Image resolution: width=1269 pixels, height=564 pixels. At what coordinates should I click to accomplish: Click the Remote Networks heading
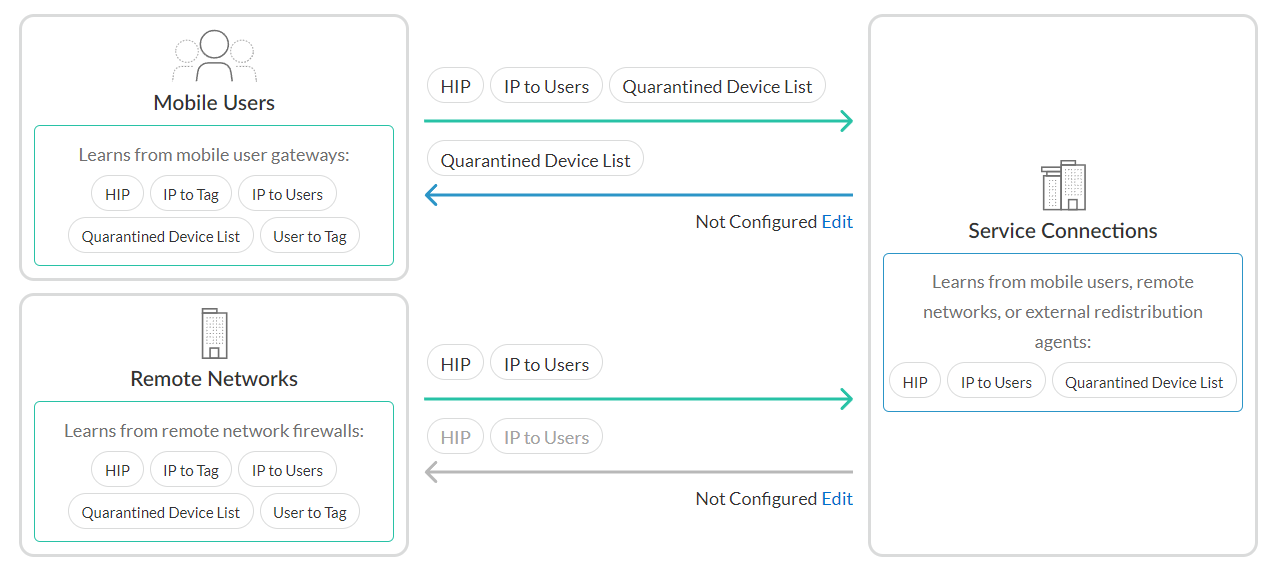214,379
